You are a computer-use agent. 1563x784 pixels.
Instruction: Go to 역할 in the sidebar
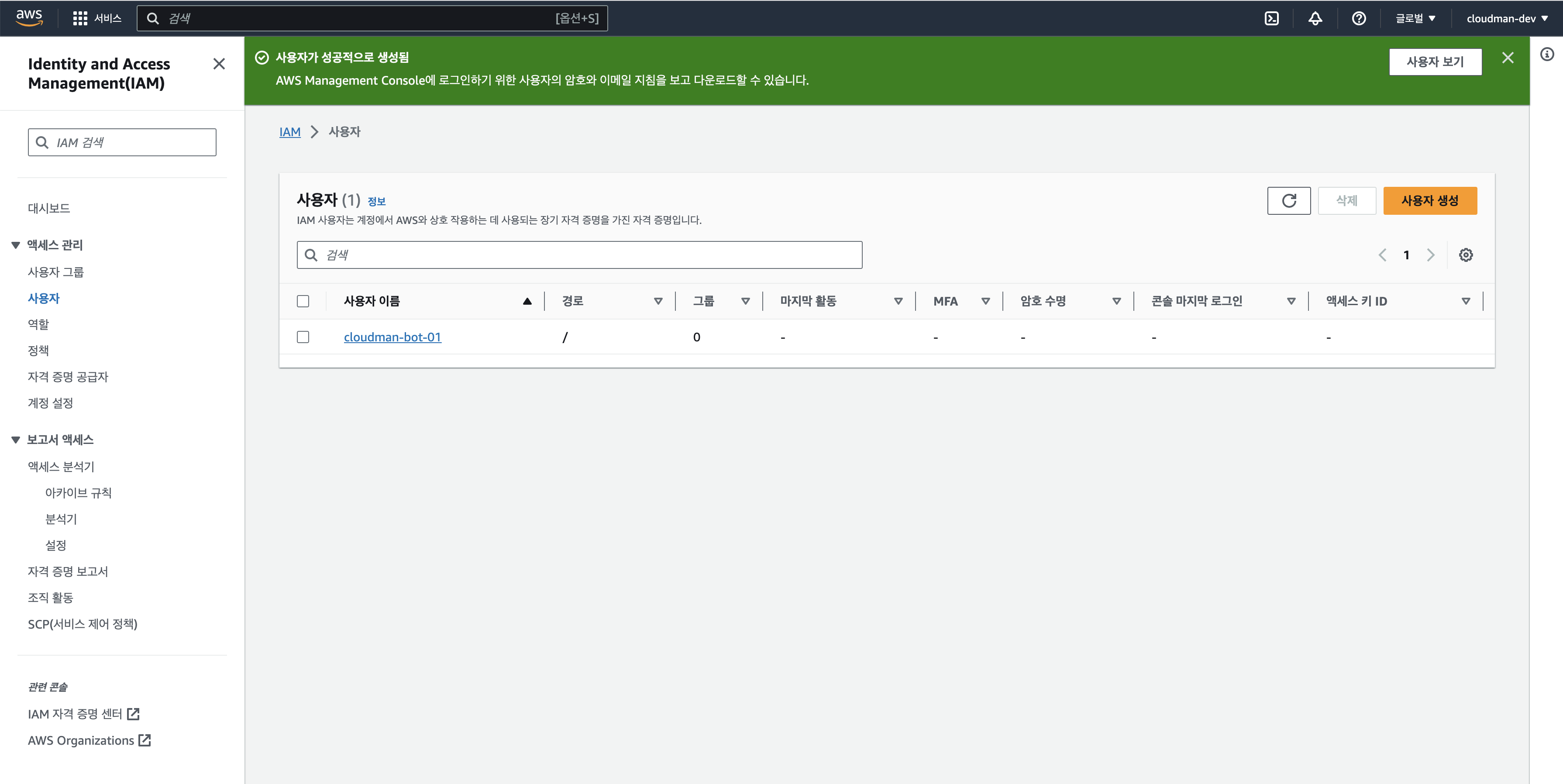point(38,324)
